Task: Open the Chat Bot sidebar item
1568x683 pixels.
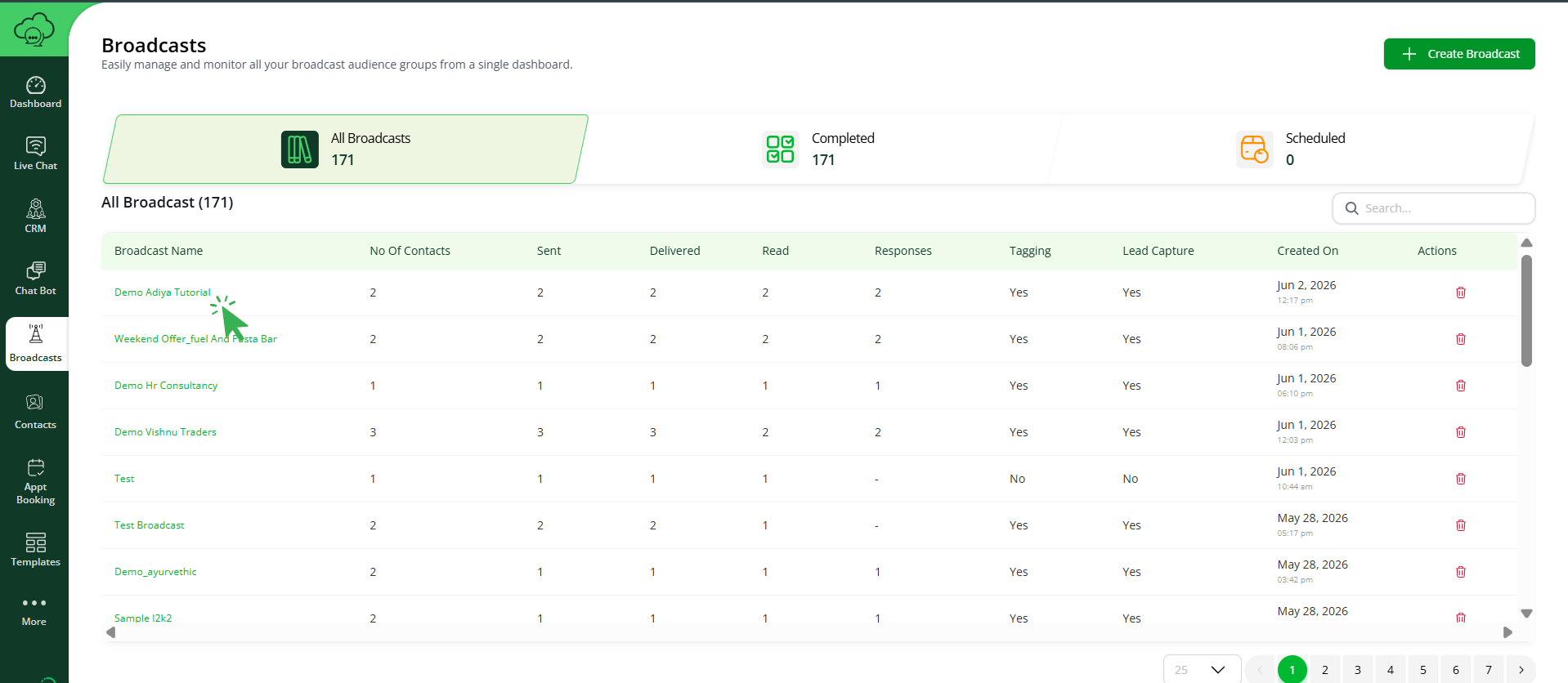Action: tap(35, 279)
